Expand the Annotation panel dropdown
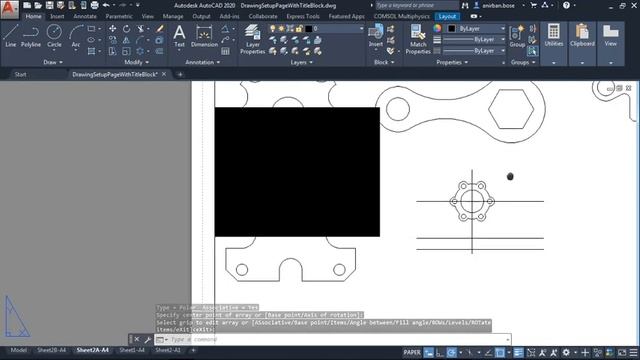Viewport: 640px width, 360px height. (202, 62)
